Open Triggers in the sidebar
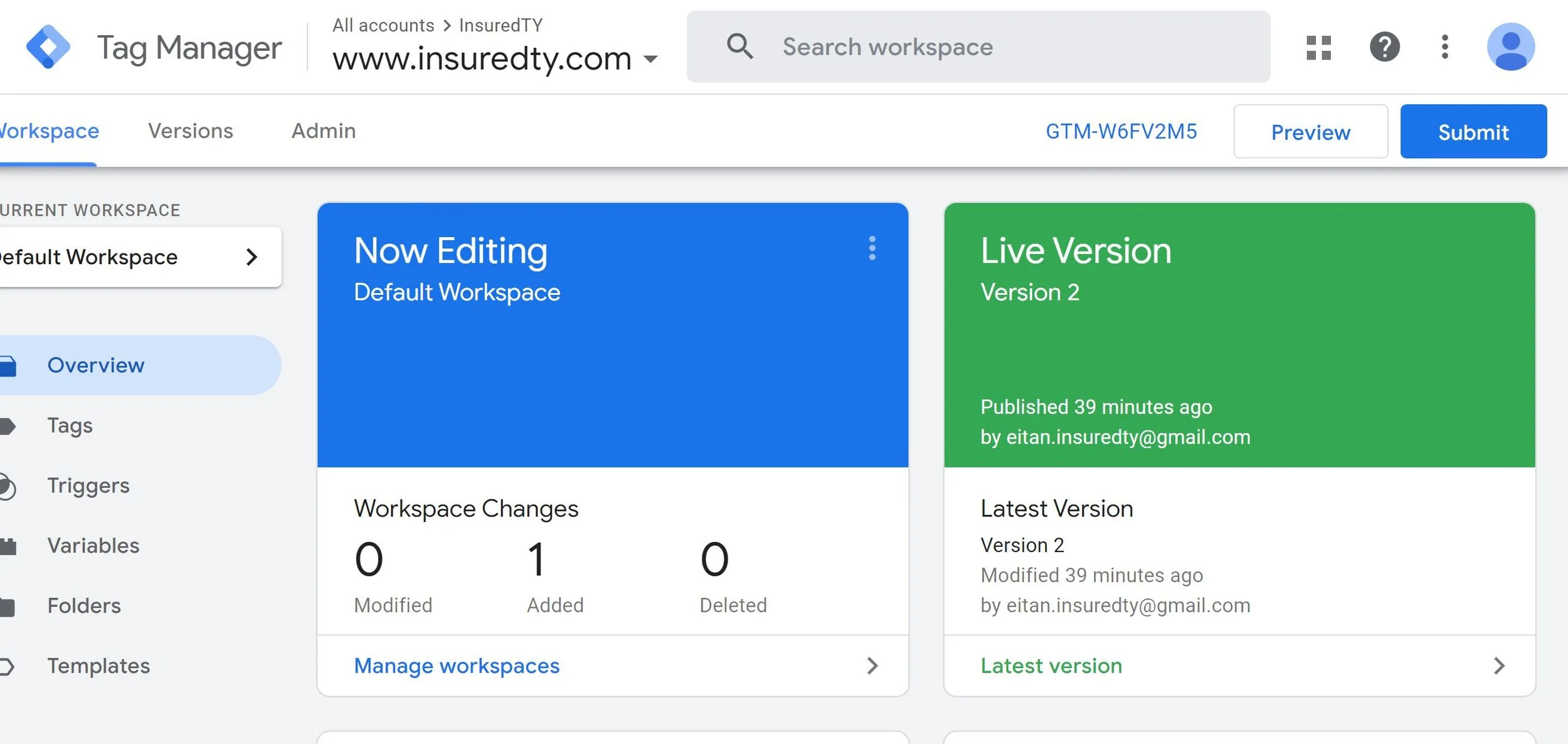Screen dimensions: 1568x744 pyautogui.click(x=88, y=486)
